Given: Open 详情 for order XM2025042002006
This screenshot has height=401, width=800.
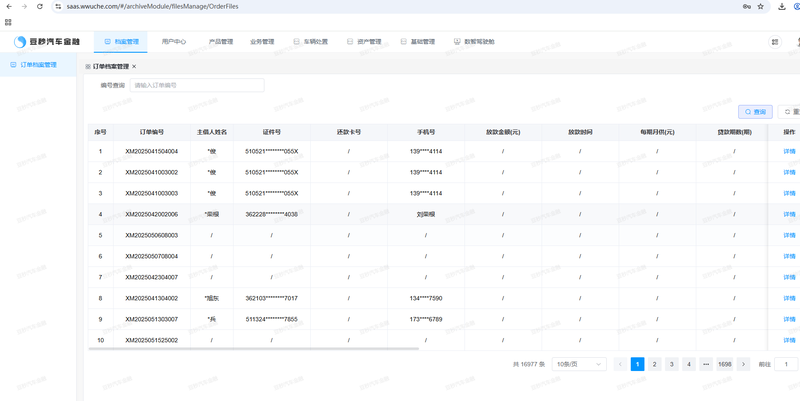Looking at the screenshot, I should (789, 214).
